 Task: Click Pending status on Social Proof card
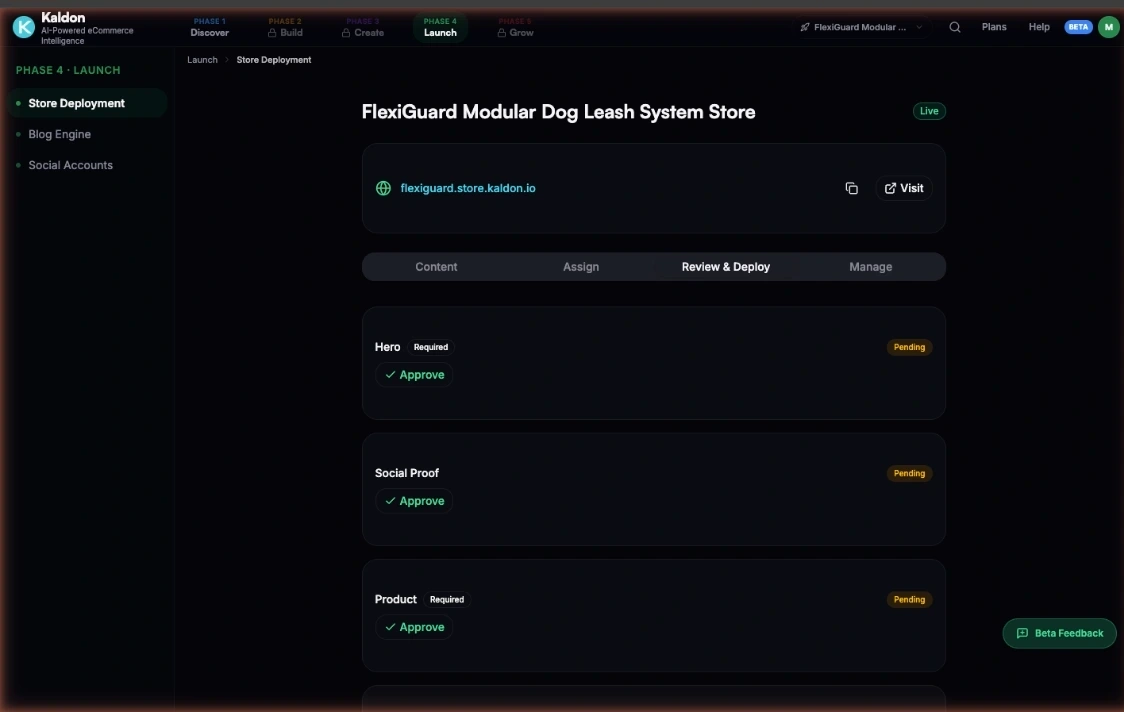pos(909,473)
